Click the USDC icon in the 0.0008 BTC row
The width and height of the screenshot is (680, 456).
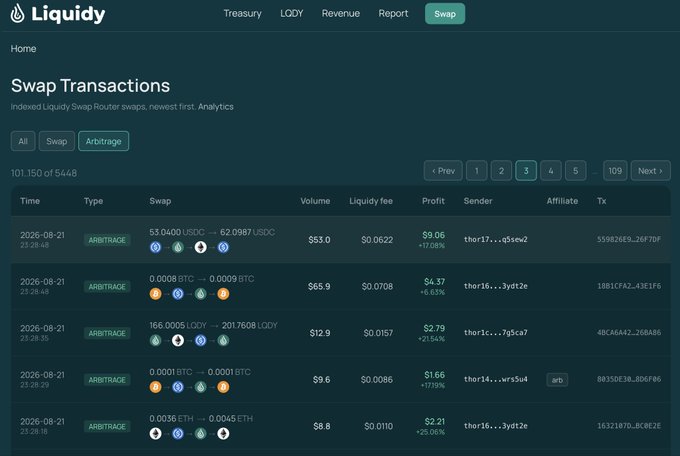(178, 294)
